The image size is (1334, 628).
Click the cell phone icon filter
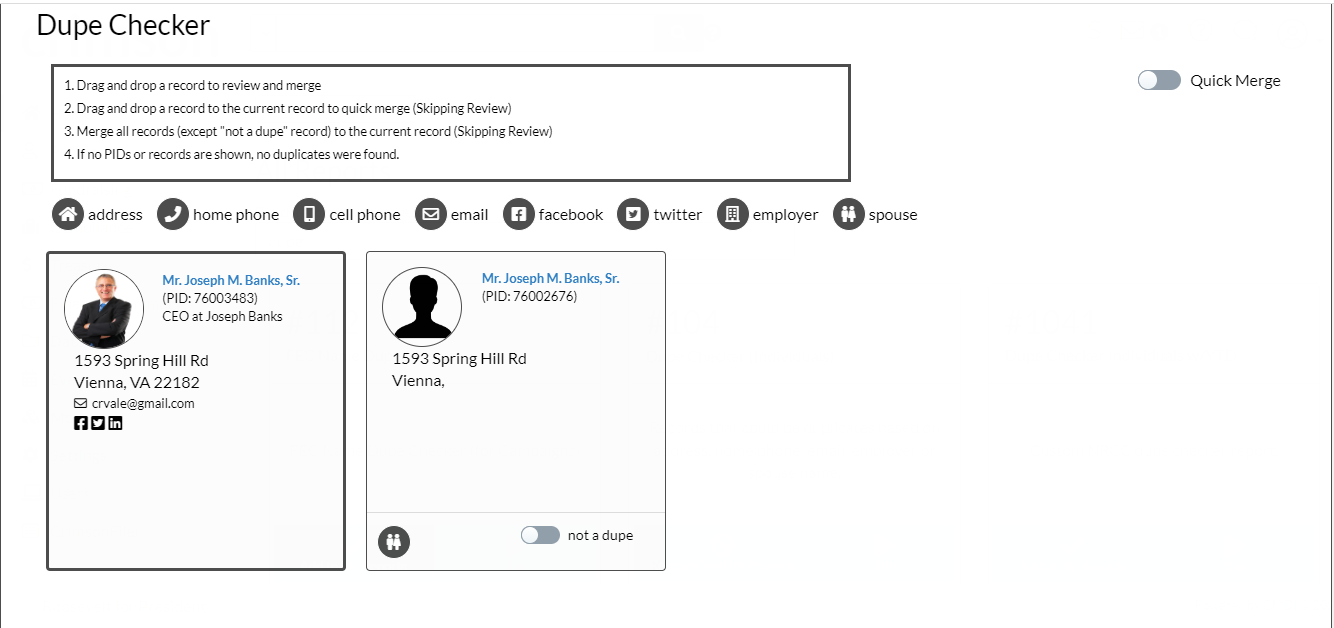click(x=309, y=214)
